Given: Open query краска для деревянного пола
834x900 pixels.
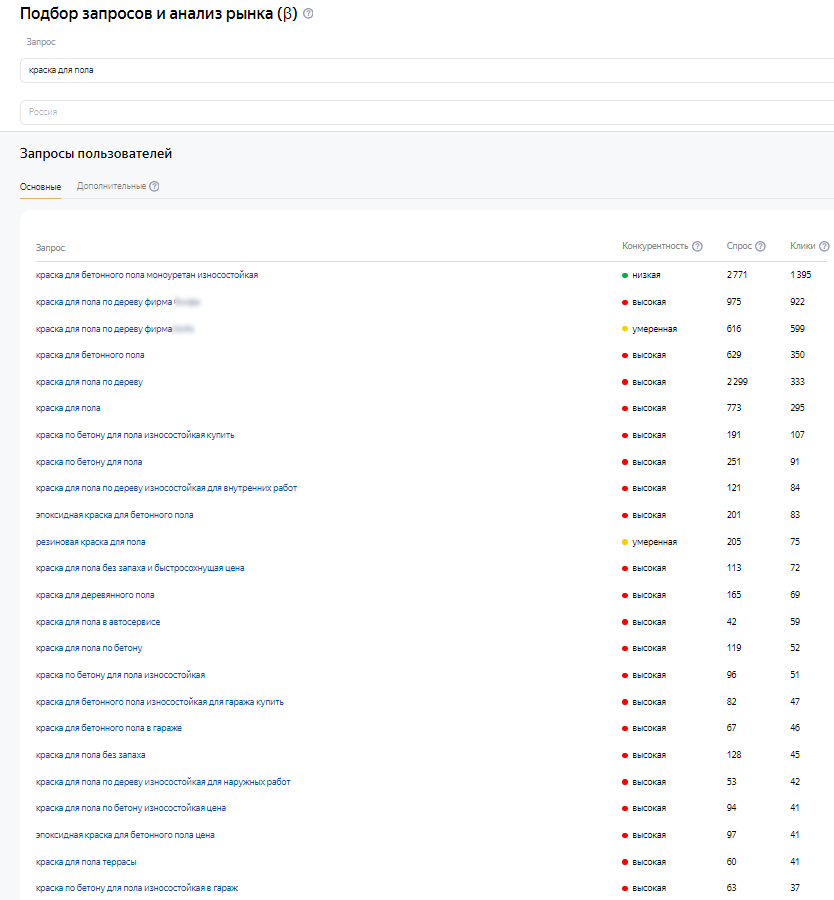Looking at the screenshot, I should click(x=95, y=595).
